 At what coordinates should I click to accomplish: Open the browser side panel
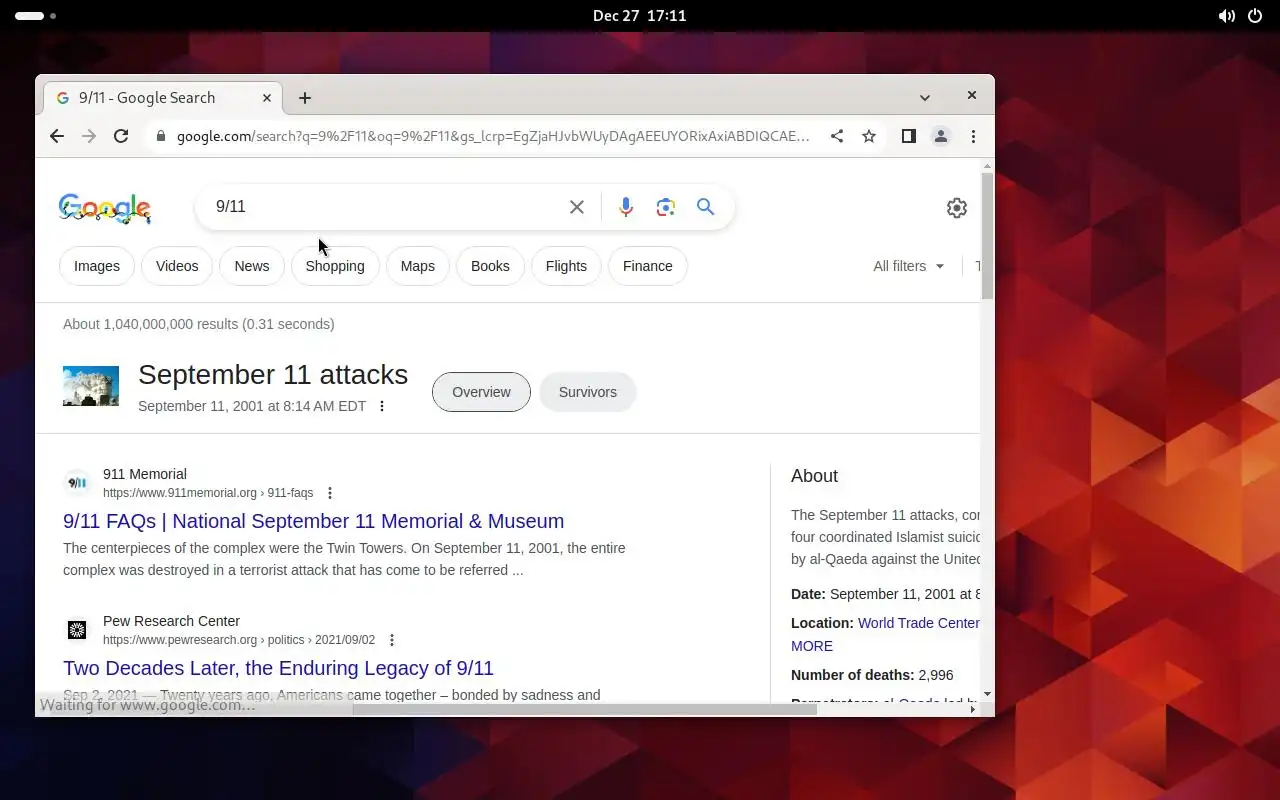[908, 136]
